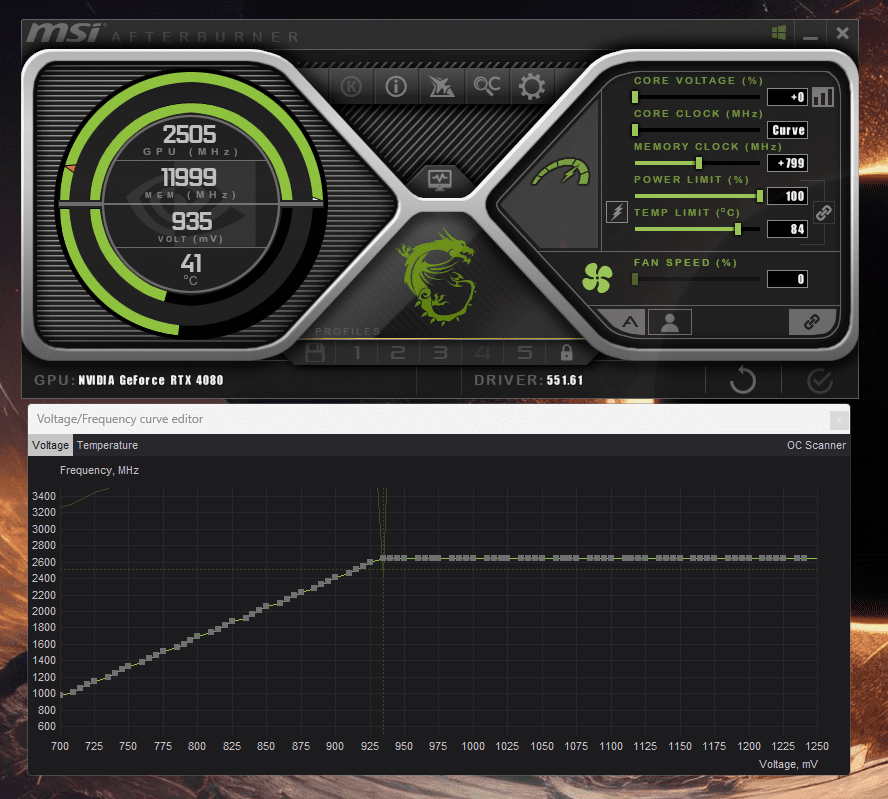
Task: Click the MSI dragon logo
Action: pos(437,276)
